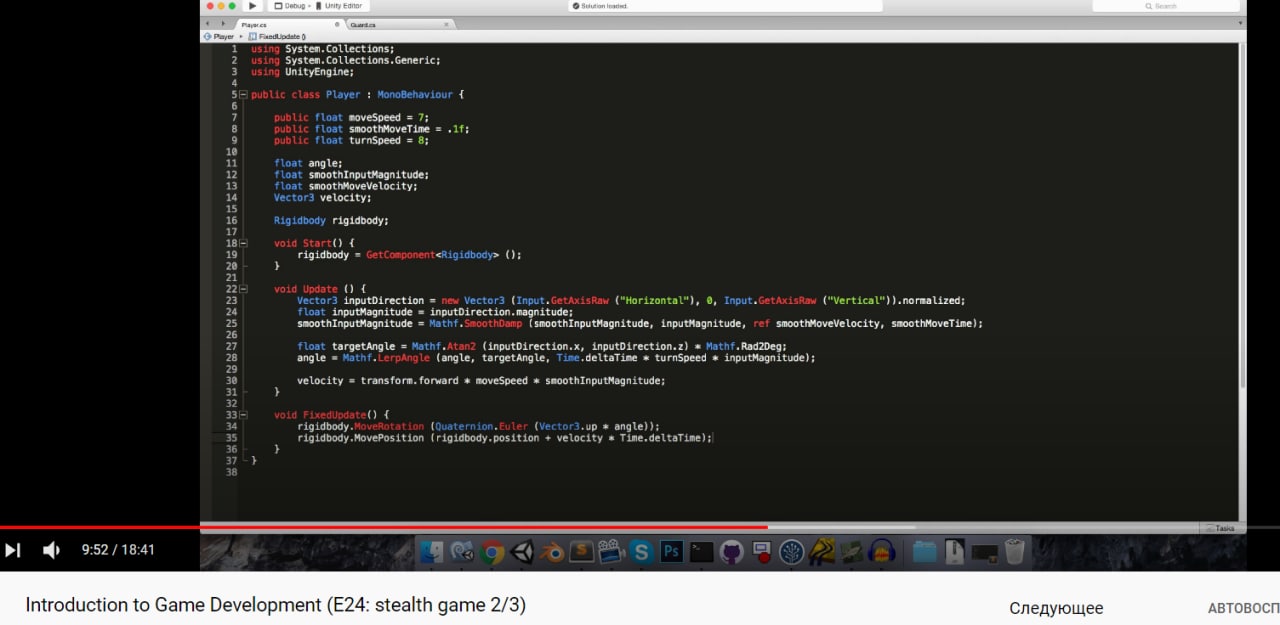Viewport: 1280px width, 625px height.
Task: Open Sublime Text from the dock
Action: (581, 552)
